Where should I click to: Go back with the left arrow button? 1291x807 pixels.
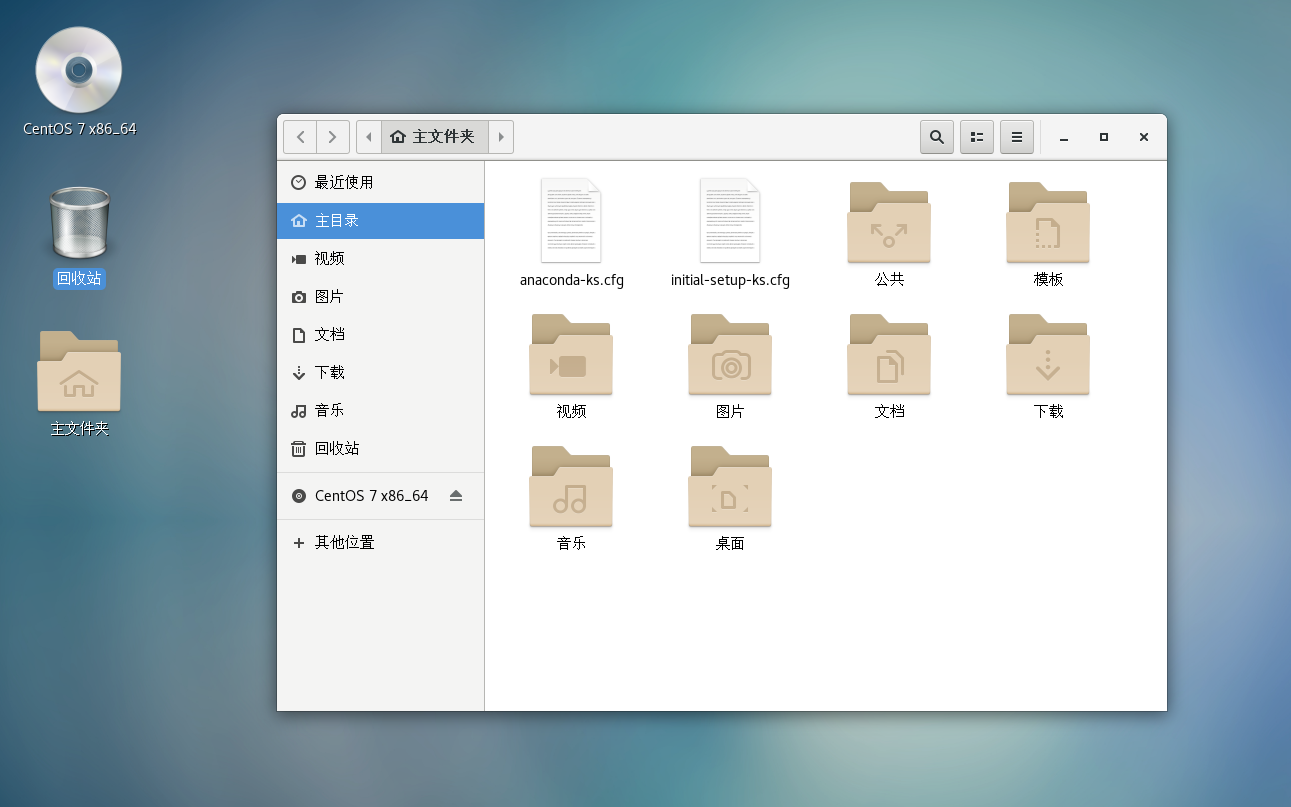300,137
